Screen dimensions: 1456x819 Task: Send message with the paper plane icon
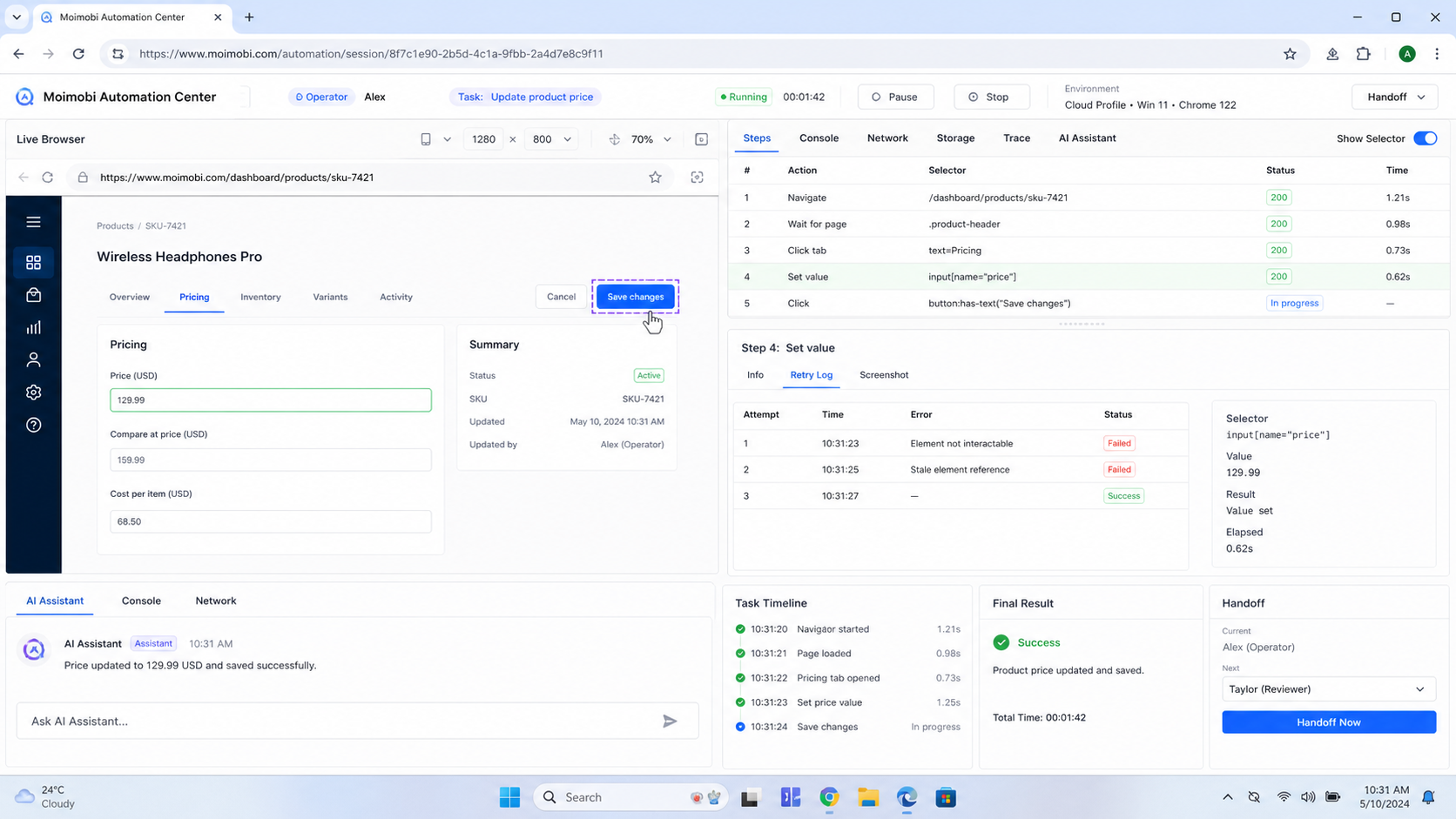coord(670,721)
